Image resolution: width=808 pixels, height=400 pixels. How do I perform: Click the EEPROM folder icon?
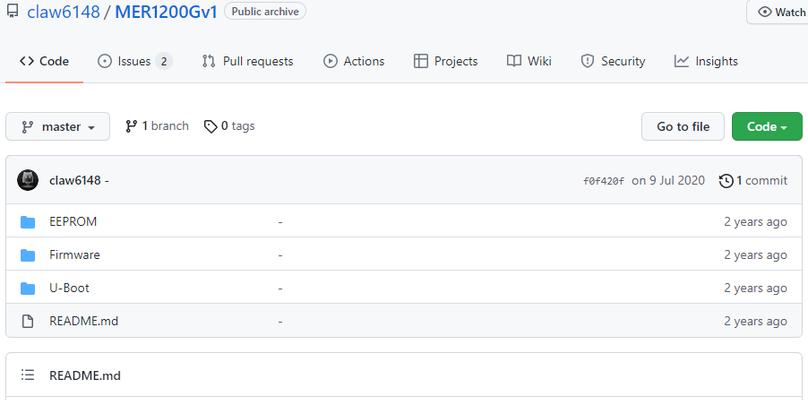tap(28, 222)
